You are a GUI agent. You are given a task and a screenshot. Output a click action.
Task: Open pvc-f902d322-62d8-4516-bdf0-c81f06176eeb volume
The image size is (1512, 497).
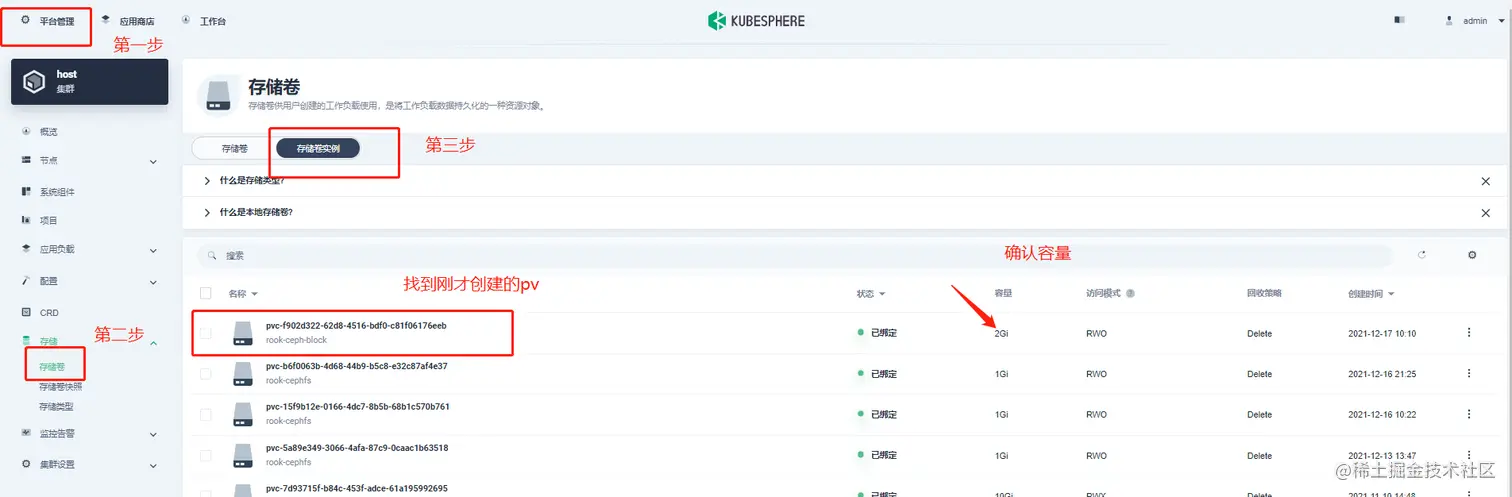click(356, 326)
